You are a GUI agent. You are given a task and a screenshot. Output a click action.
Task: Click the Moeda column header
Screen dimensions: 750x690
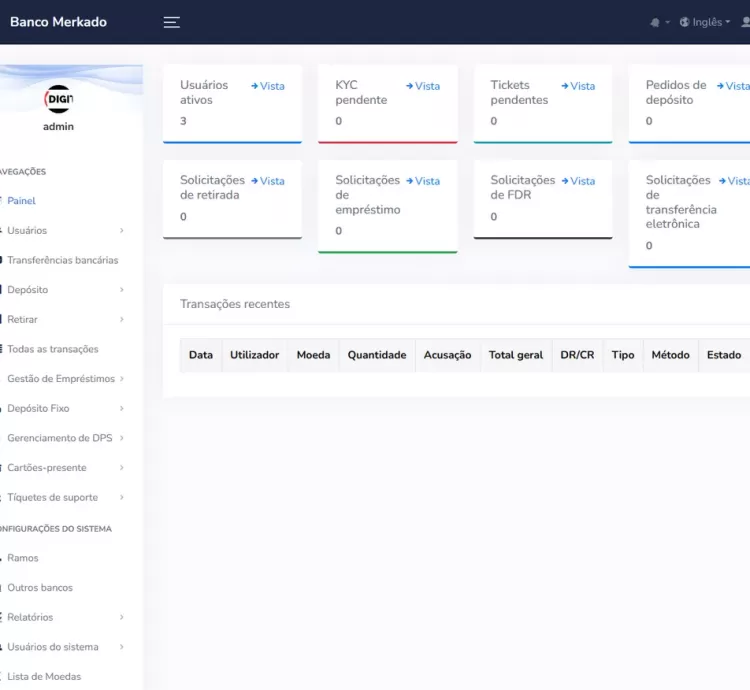click(x=313, y=355)
